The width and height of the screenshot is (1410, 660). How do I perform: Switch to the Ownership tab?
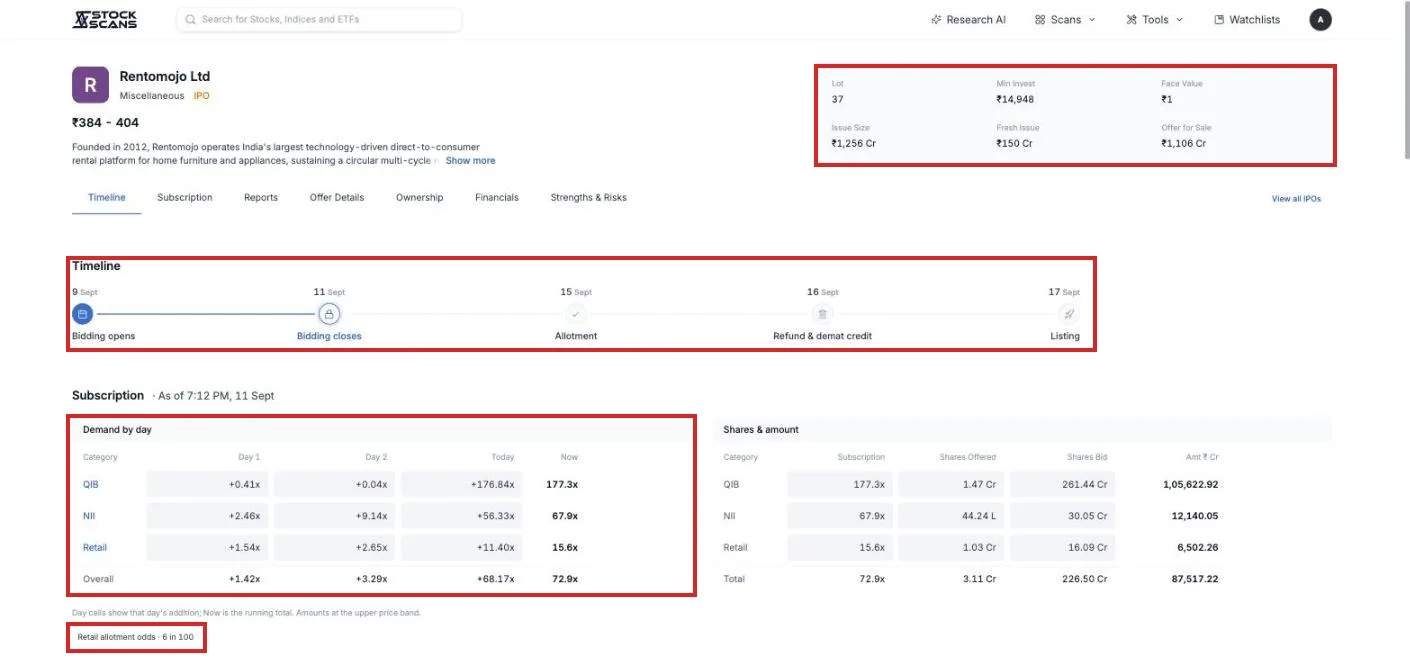[419, 197]
